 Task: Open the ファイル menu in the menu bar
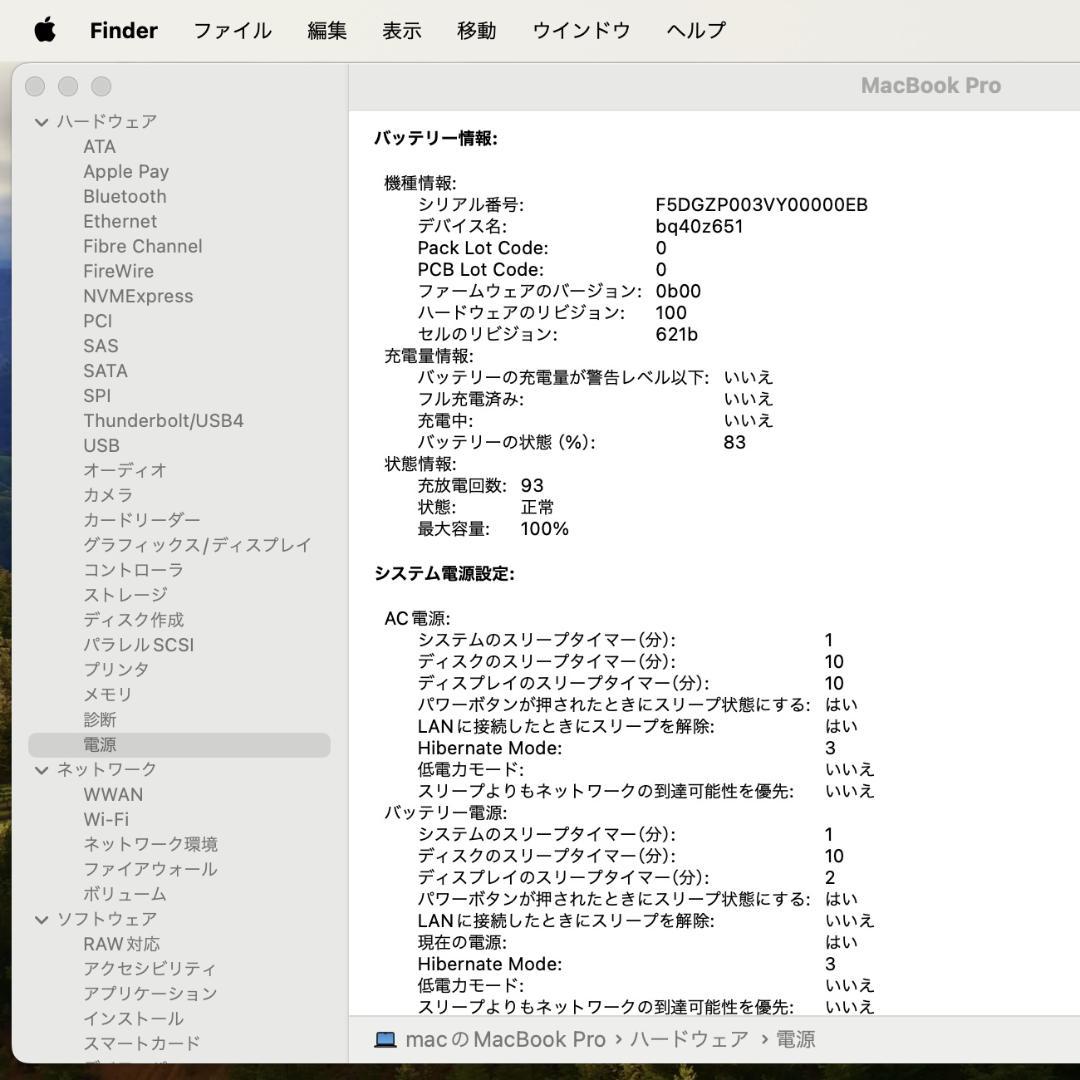(231, 30)
